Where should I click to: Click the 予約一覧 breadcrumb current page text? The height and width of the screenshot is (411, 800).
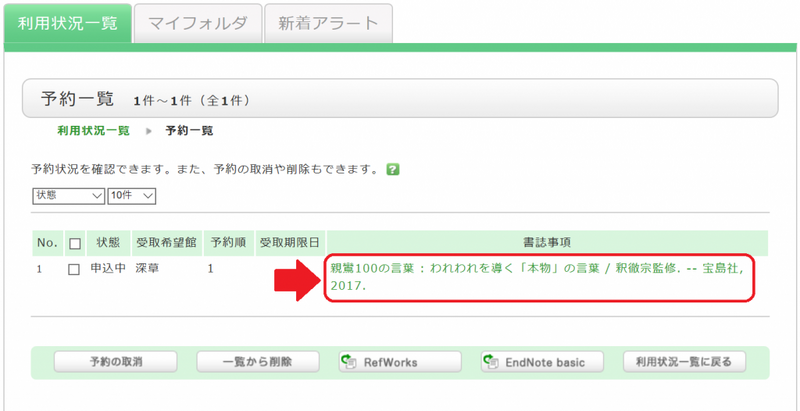tap(189, 131)
